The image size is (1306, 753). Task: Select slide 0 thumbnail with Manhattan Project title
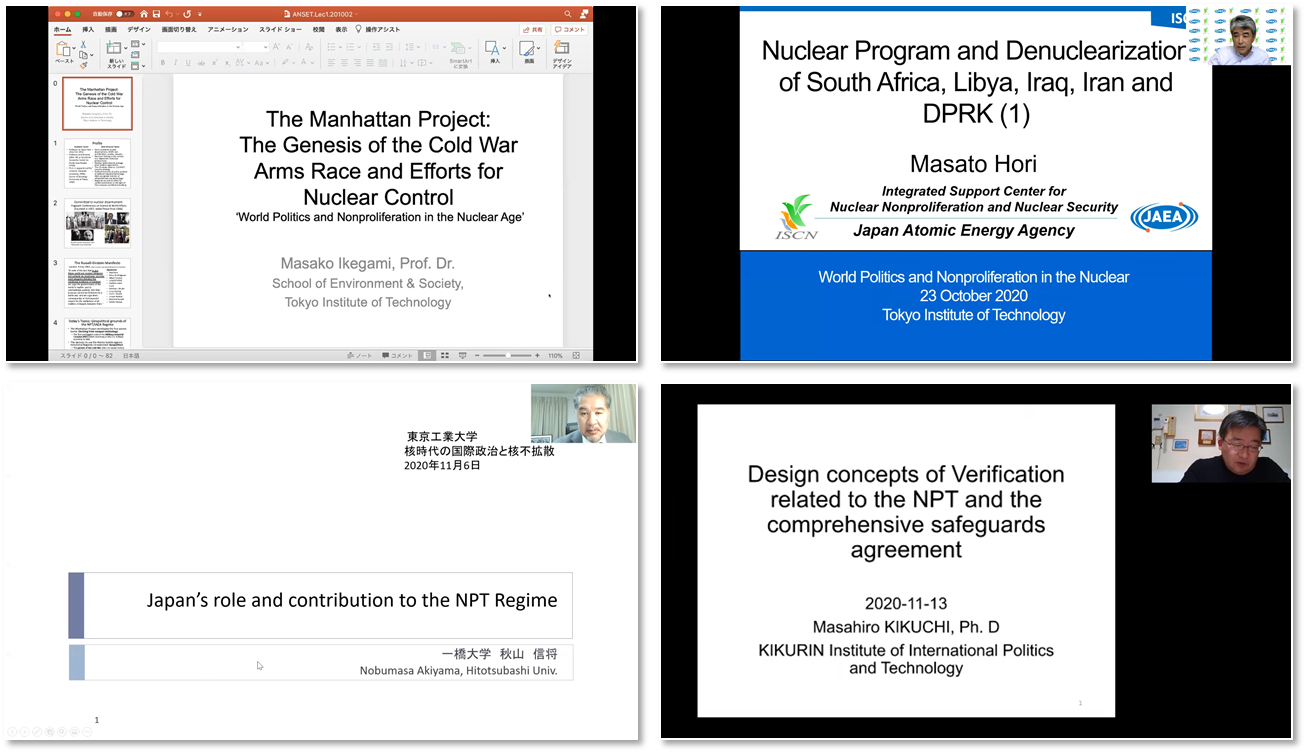click(x=97, y=103)
